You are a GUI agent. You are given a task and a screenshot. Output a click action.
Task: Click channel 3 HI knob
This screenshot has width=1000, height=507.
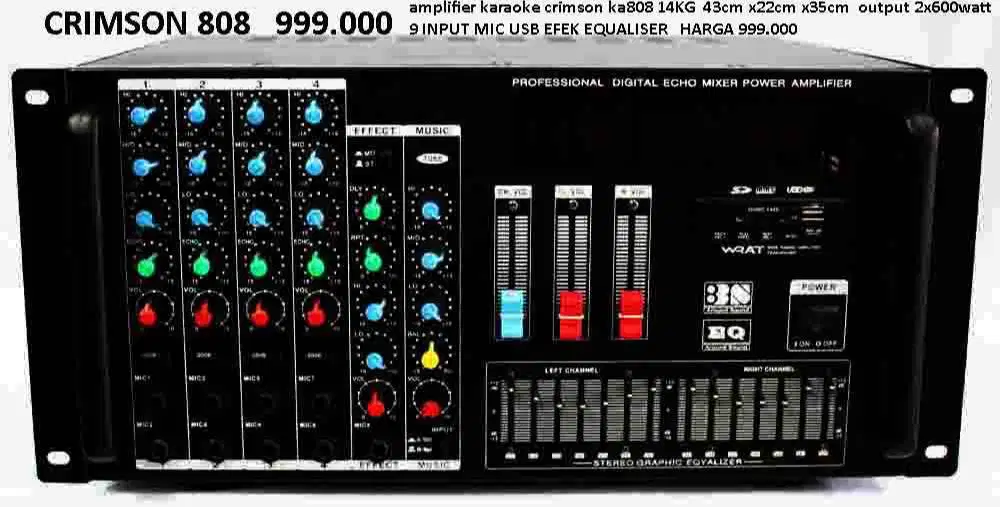coord(255,114)
